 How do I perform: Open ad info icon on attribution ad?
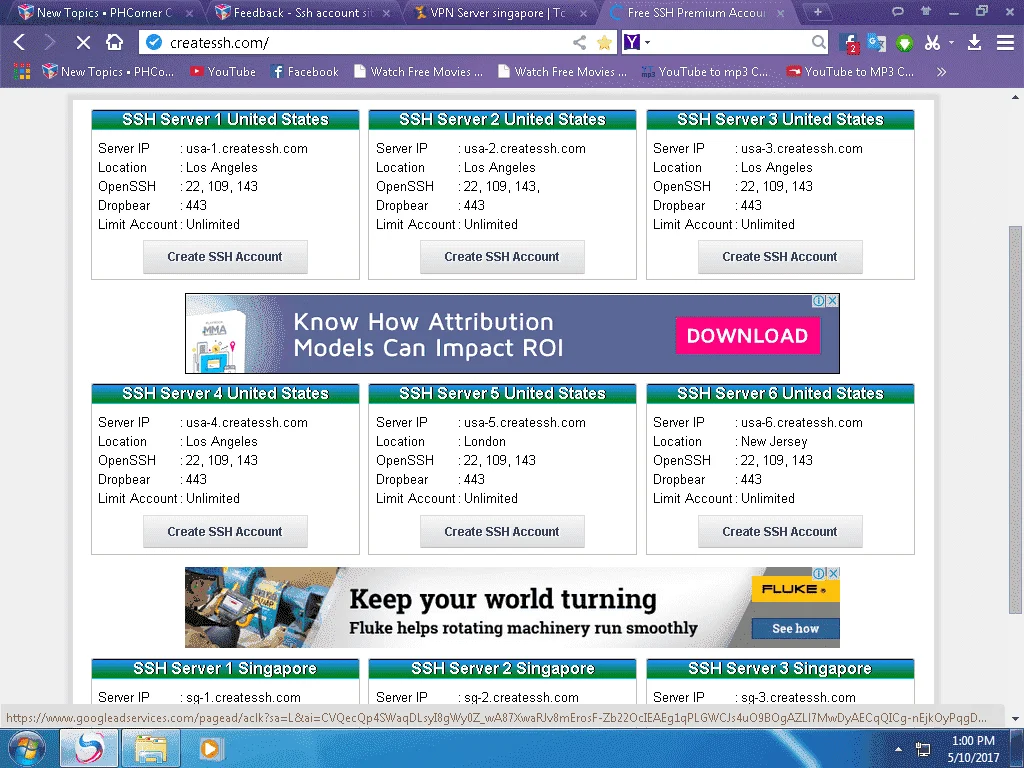(818, 301)
